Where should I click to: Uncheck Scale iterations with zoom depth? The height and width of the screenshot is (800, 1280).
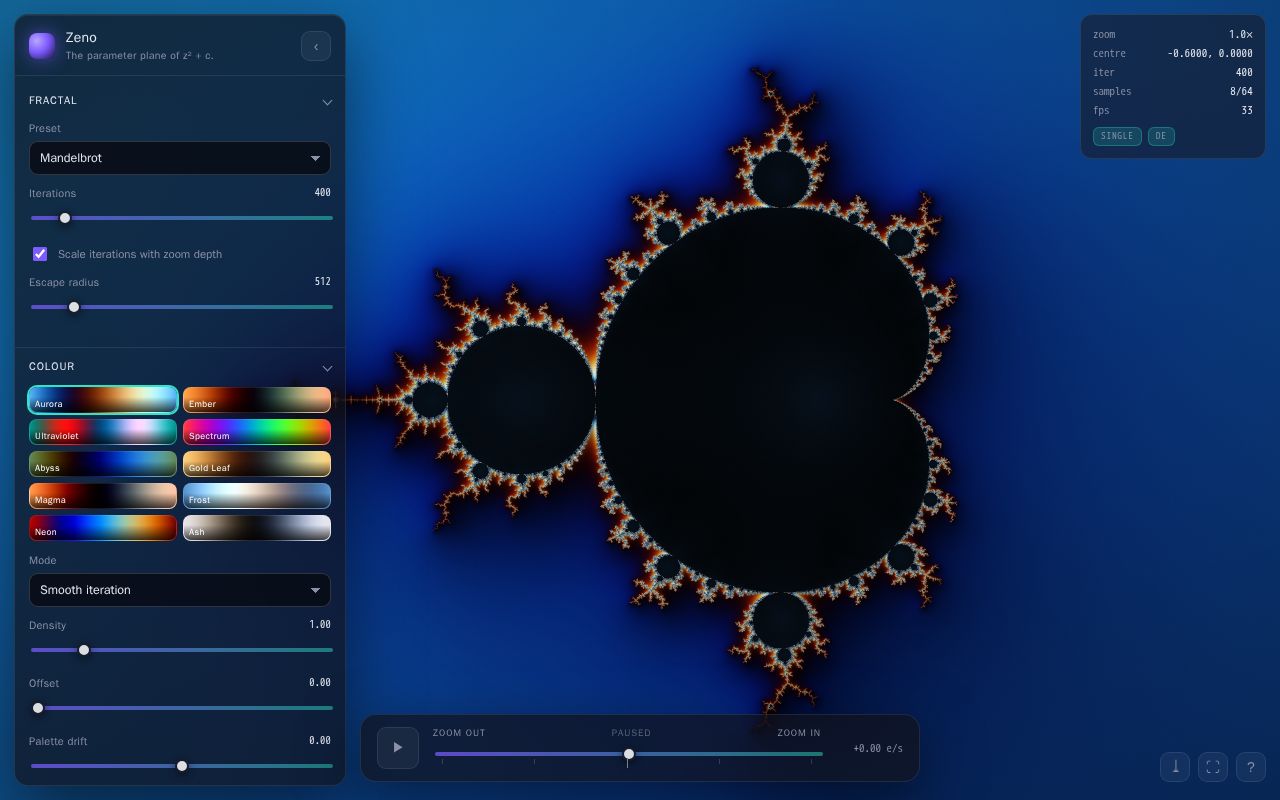point(40,254)
